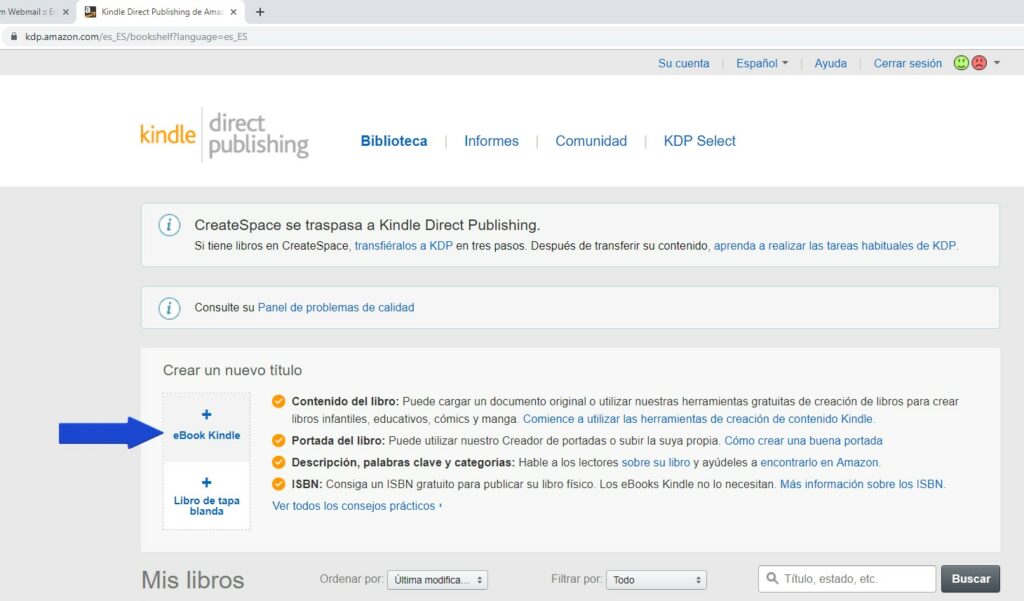Click the plus icon above eBook Kindle
This screenshot has width=1024, height=601.
pyautogui.click(x=206, y=414)
